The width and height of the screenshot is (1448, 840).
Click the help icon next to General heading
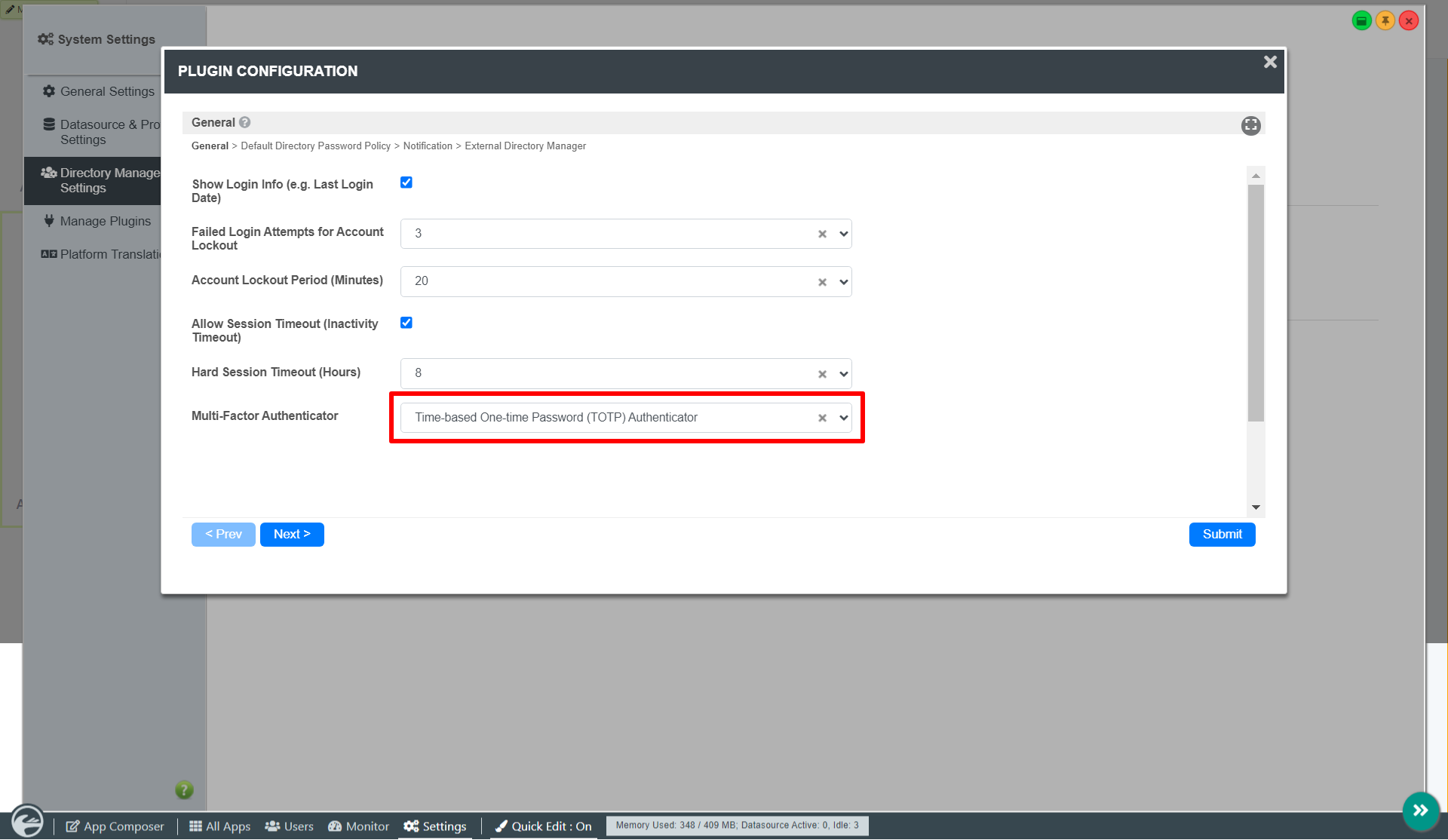tap(244, 122)
